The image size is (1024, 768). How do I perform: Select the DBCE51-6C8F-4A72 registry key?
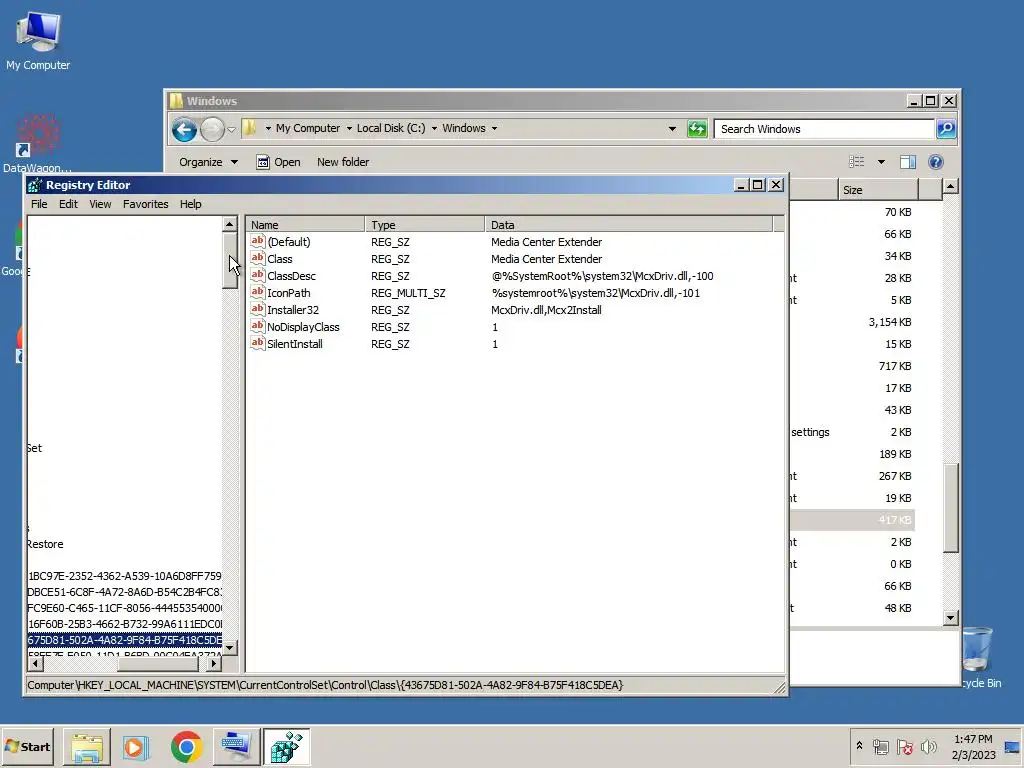125,592
